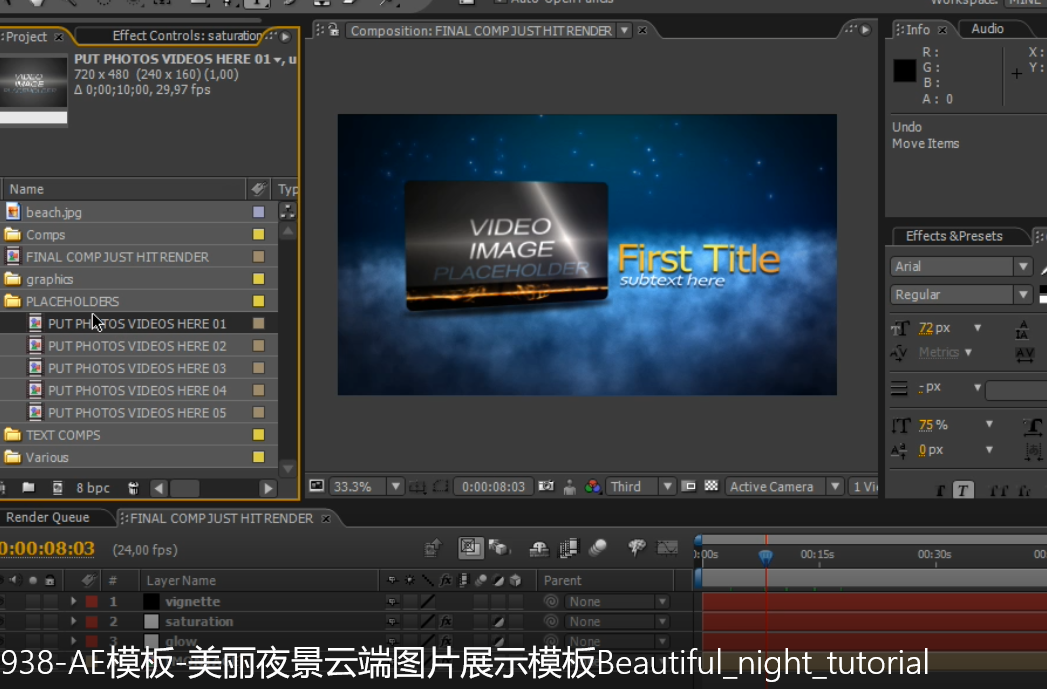Open grid and guide options in viewer
Viewport: 1047px width, 689px height.
click(418, 487)
